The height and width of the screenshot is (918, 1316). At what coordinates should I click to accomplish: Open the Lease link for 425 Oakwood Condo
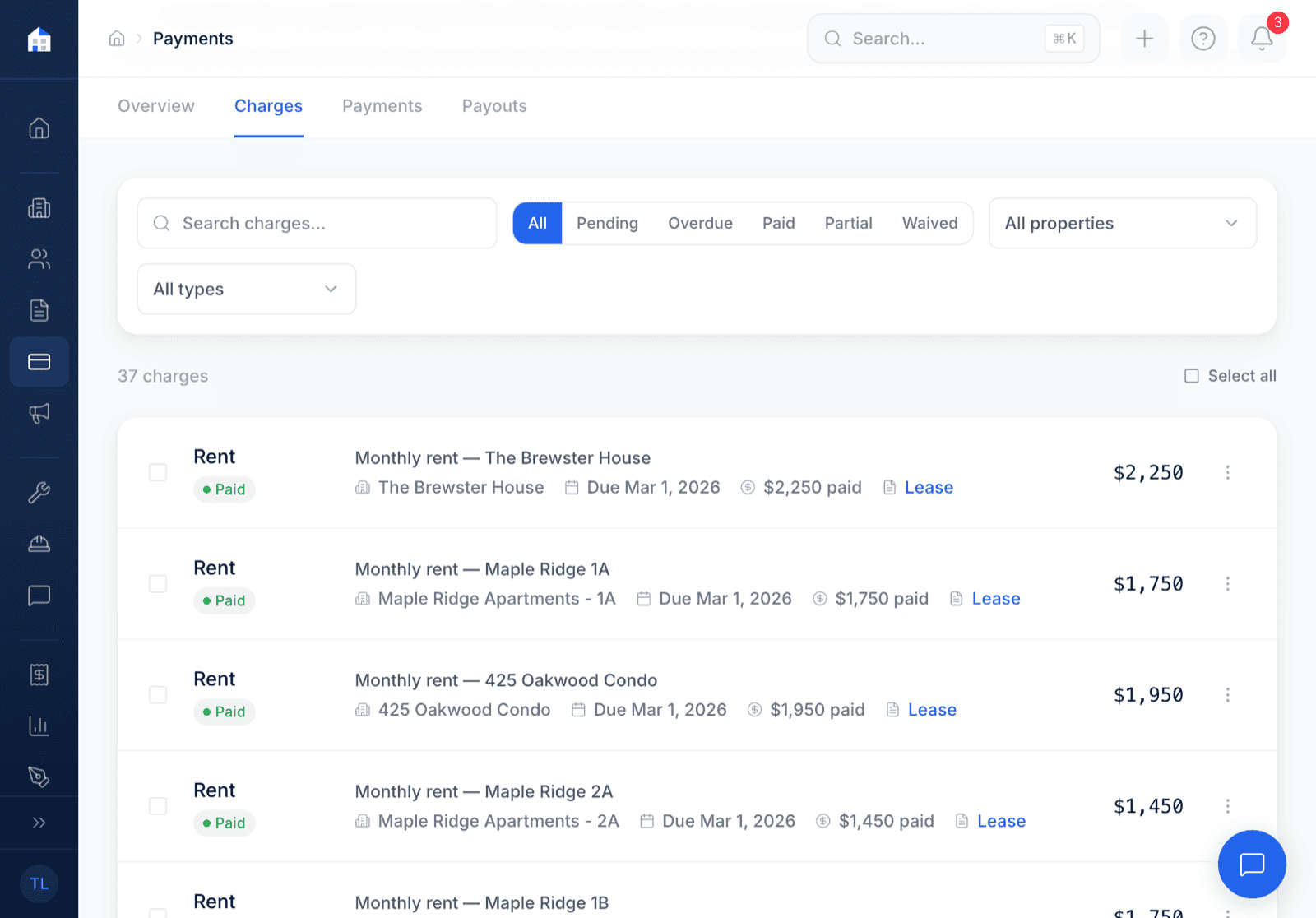[x=931, y=709]
